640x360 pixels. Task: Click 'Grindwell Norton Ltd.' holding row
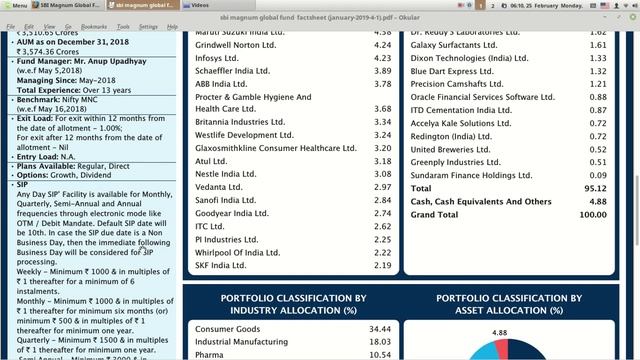(293, 45)
